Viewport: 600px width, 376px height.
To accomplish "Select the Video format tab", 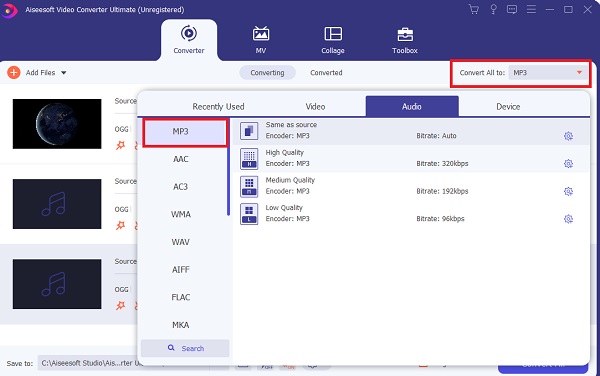I will click(315, 106).
